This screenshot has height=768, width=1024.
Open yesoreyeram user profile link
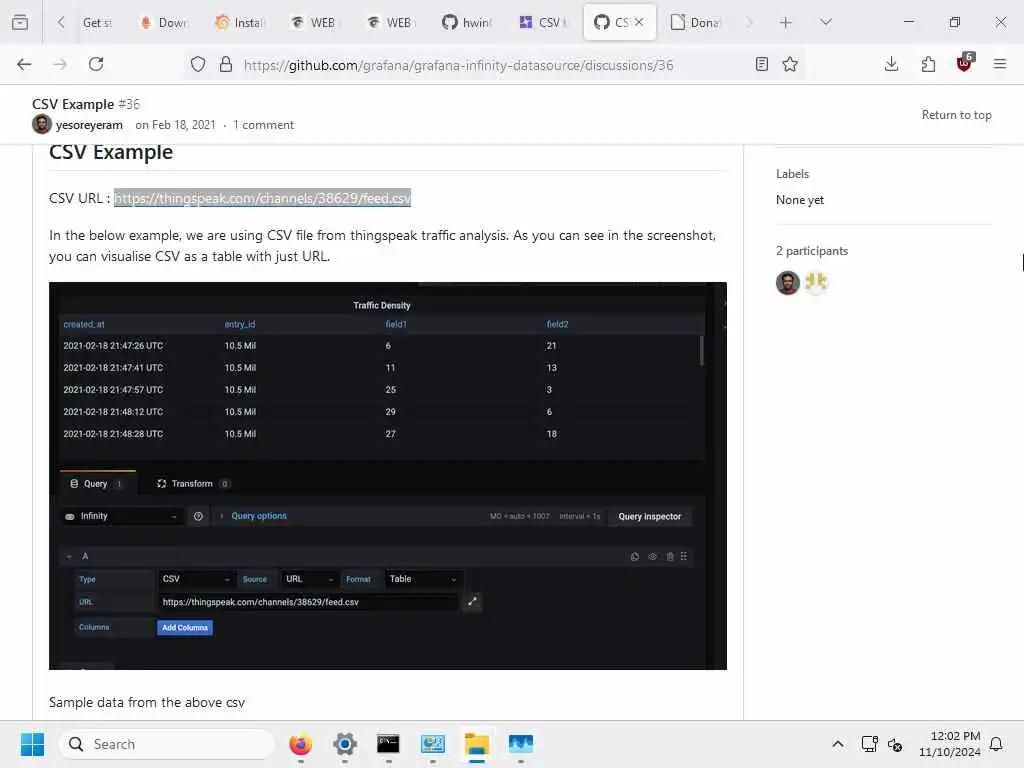(89, 125)
